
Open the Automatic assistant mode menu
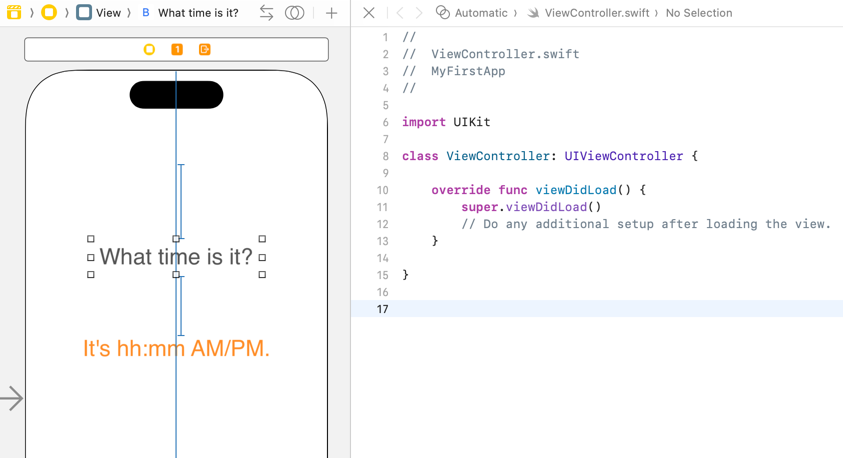coord(472,13)
